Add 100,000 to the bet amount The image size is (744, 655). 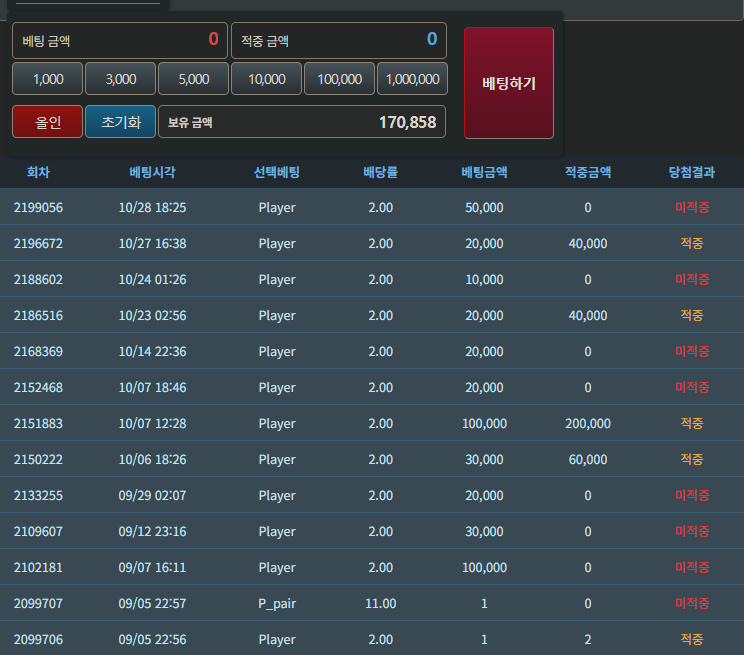(339, 79)
